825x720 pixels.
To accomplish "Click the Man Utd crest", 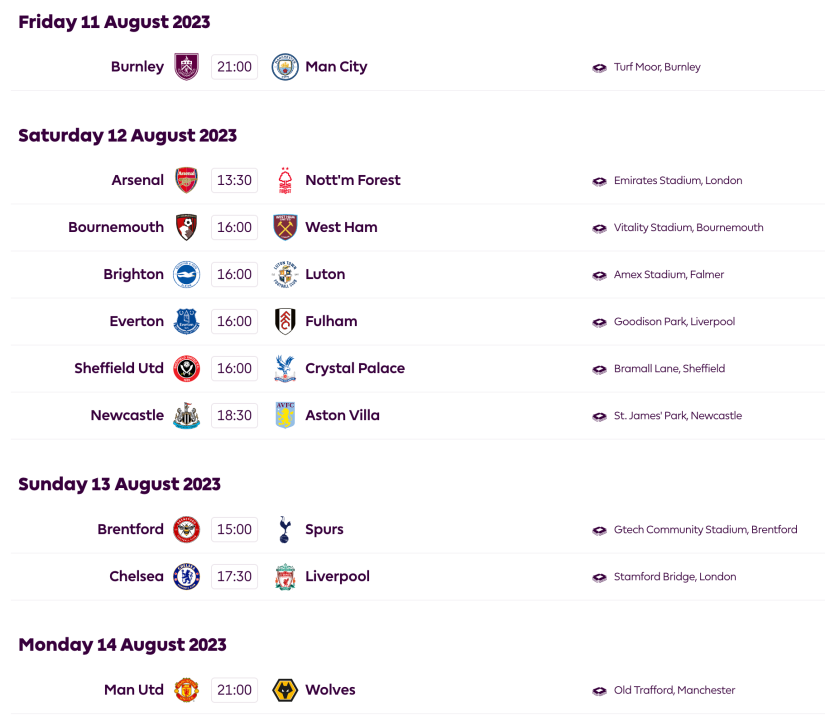I will click(x=186, y=690).
